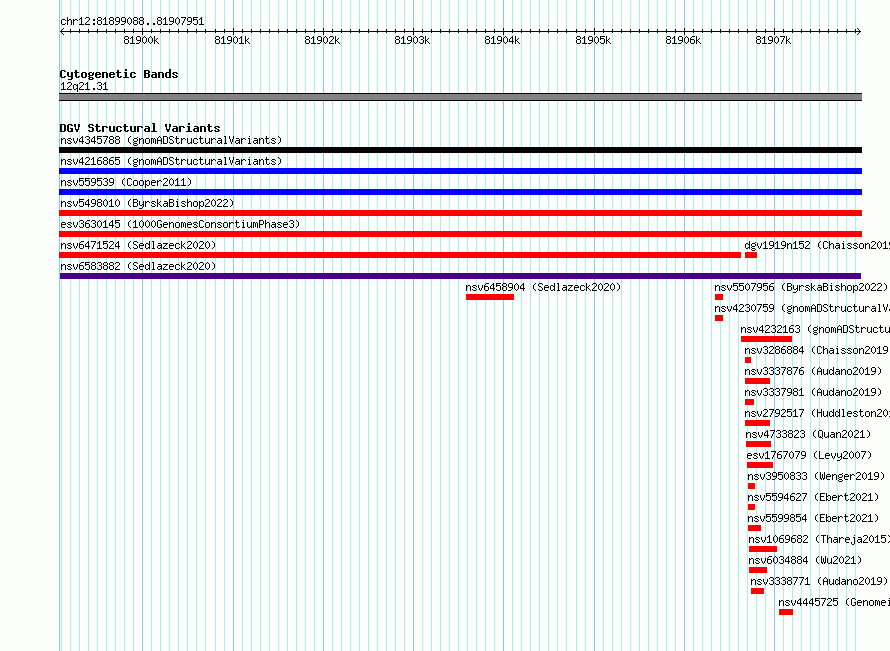Click the red nsv4232163 variant bar

tap(766, 339)
